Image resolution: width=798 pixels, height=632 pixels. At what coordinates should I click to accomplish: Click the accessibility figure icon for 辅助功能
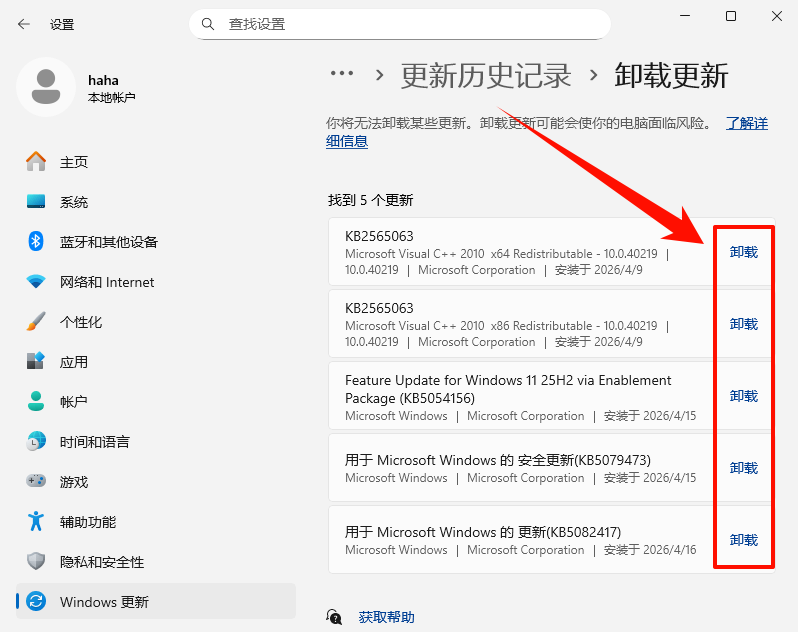tap(36, 521)
